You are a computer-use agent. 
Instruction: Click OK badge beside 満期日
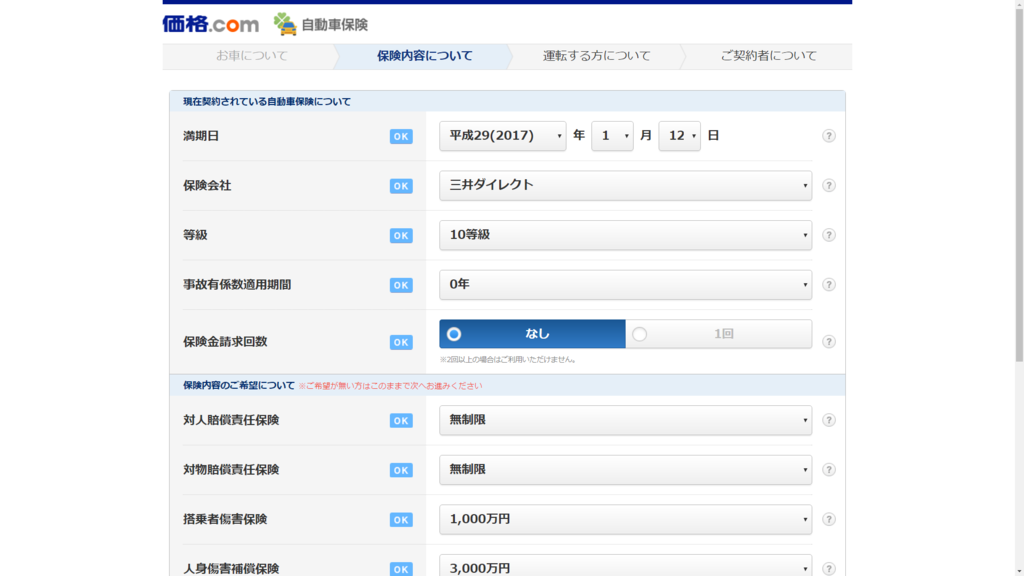pos(401,136)
